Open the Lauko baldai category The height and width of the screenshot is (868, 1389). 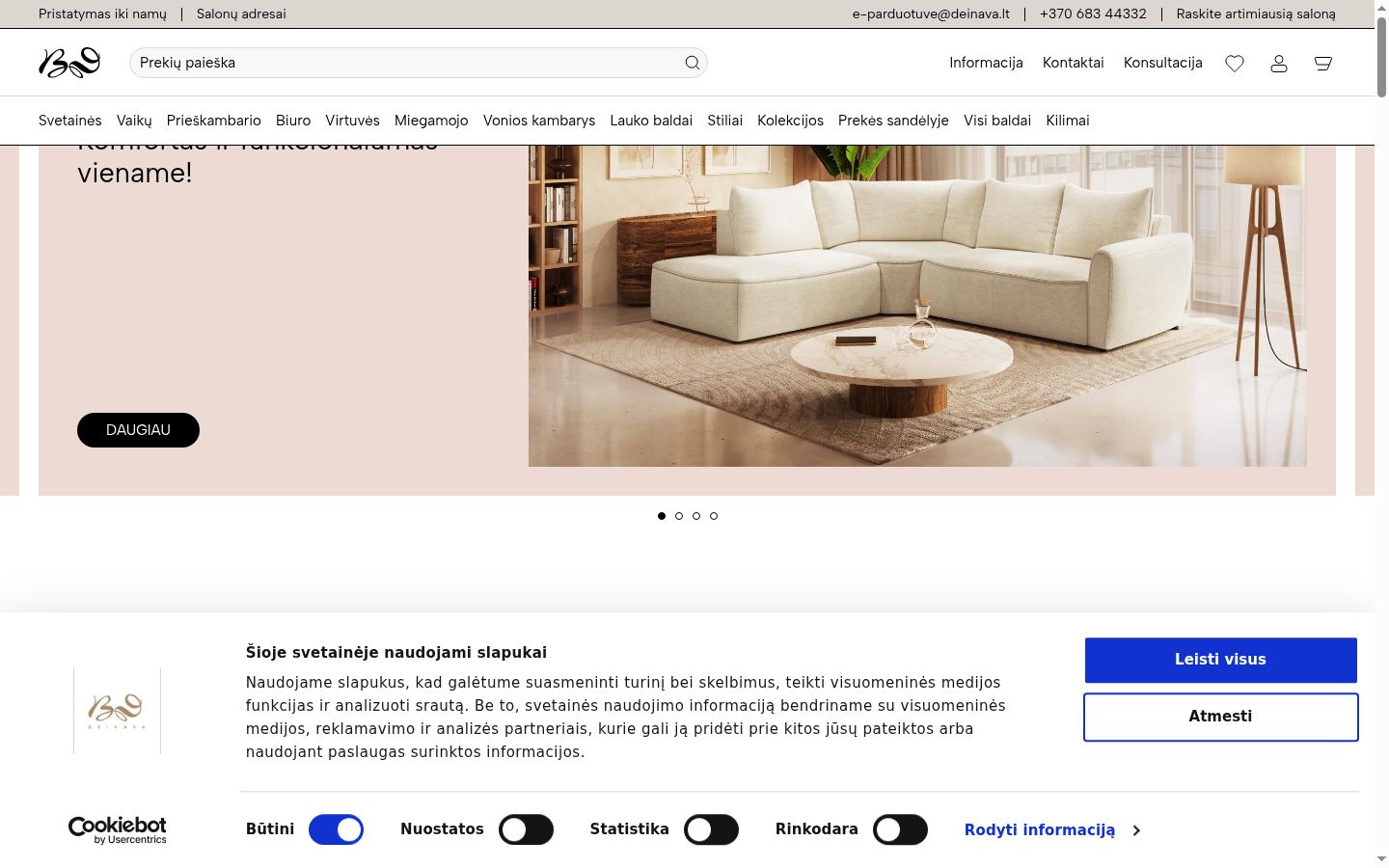click(x=651, y=121)
